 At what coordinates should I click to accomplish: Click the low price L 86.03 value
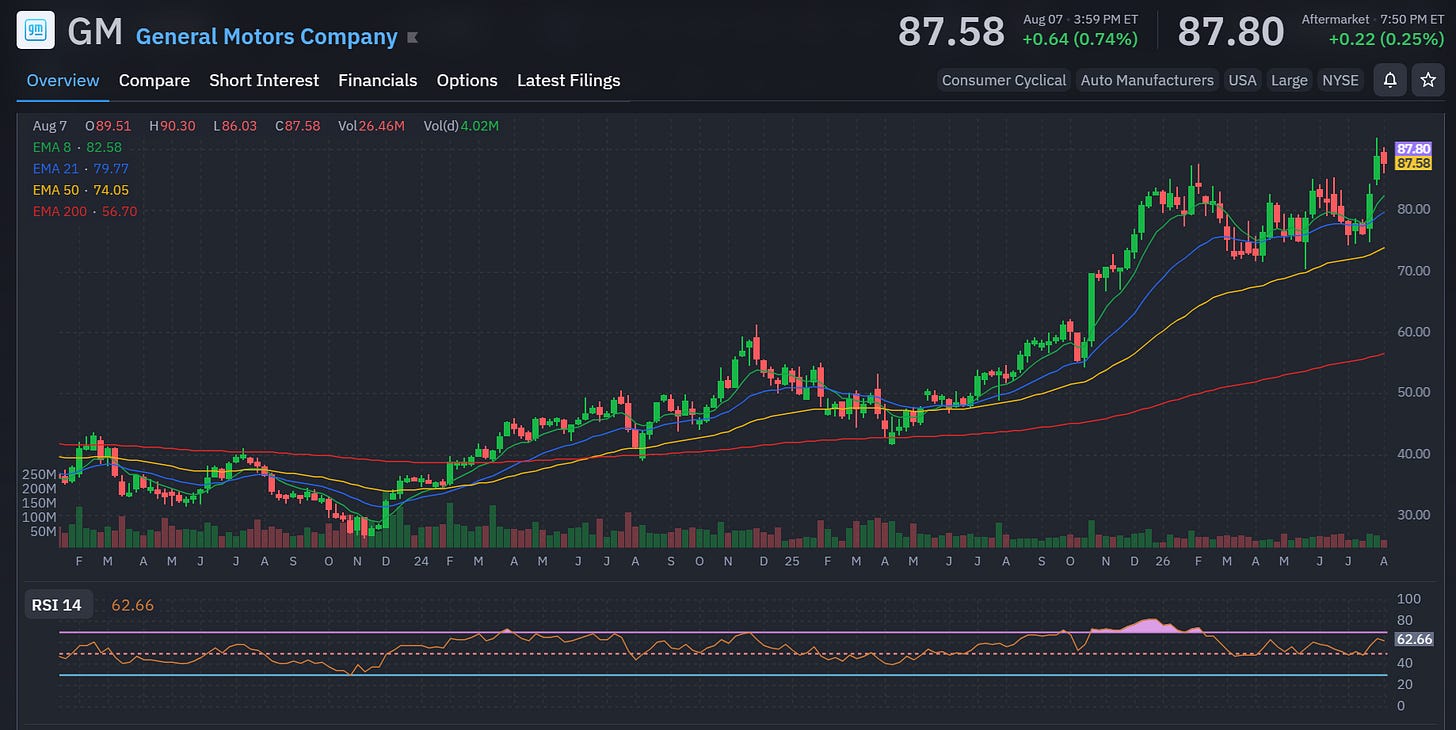(235, 126)
